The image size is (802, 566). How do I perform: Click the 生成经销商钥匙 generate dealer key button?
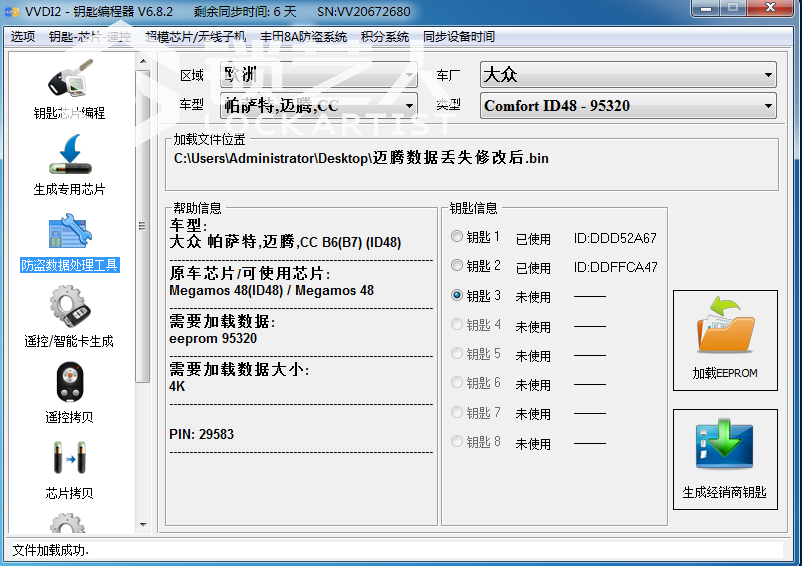click(725, 459)
